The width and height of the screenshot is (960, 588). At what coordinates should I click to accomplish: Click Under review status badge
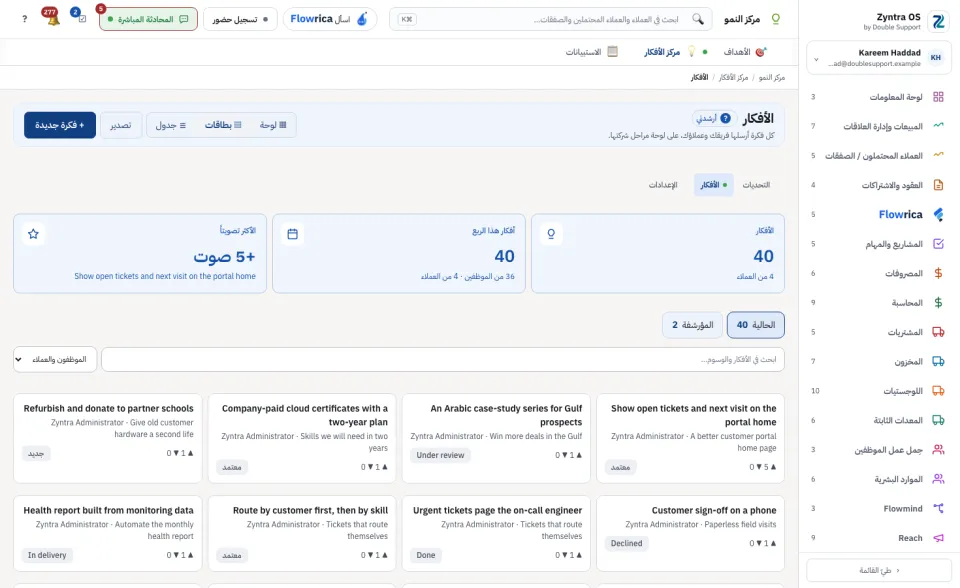coord(440,455)
